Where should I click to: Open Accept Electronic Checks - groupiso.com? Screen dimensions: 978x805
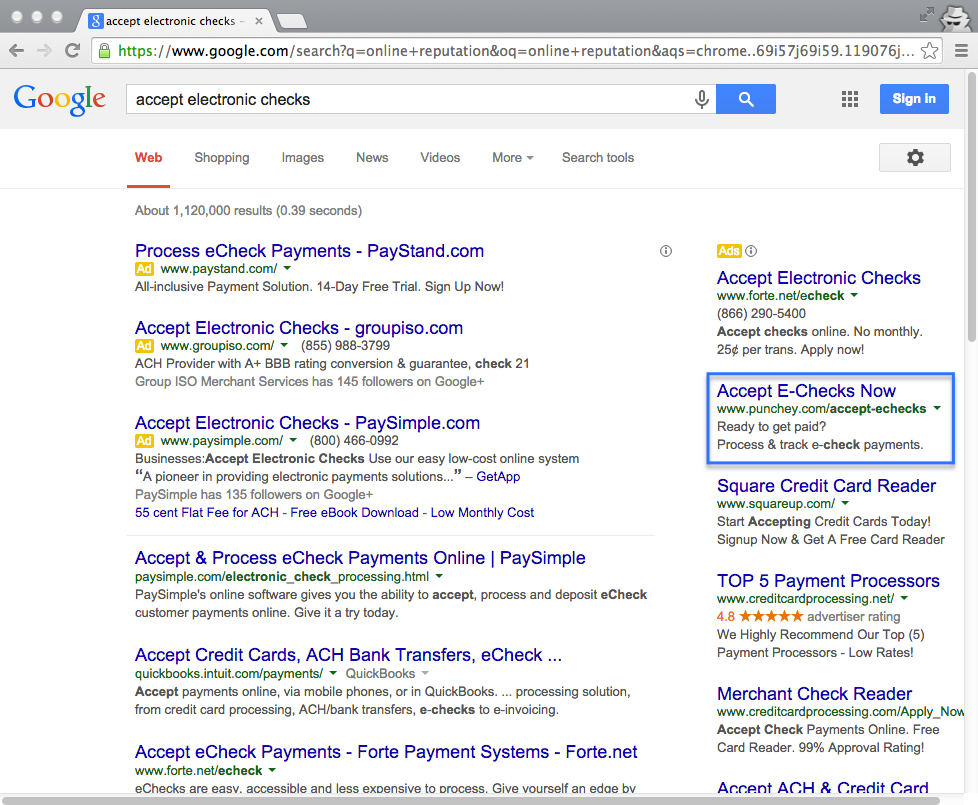coord(299,328)
